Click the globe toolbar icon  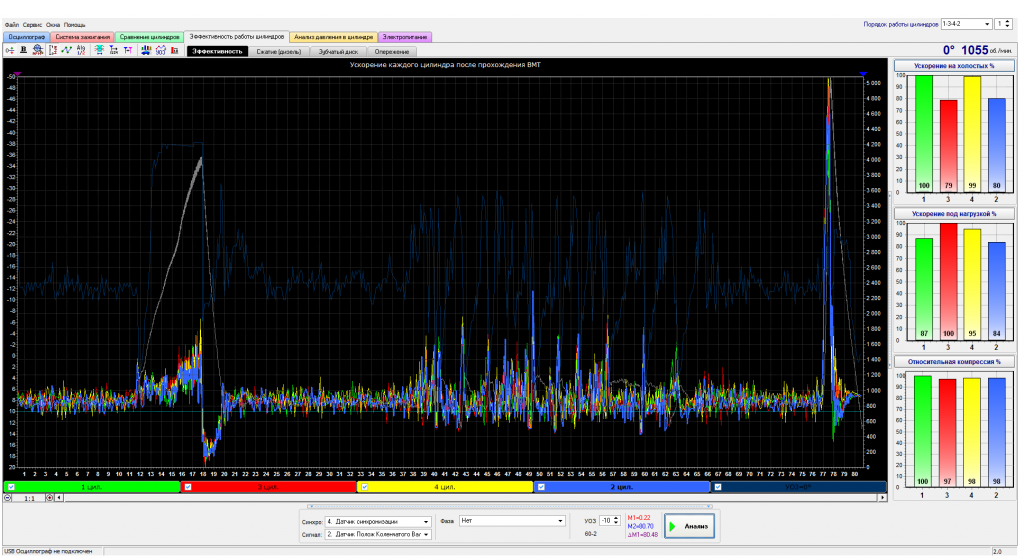click(x=38, y=50)
